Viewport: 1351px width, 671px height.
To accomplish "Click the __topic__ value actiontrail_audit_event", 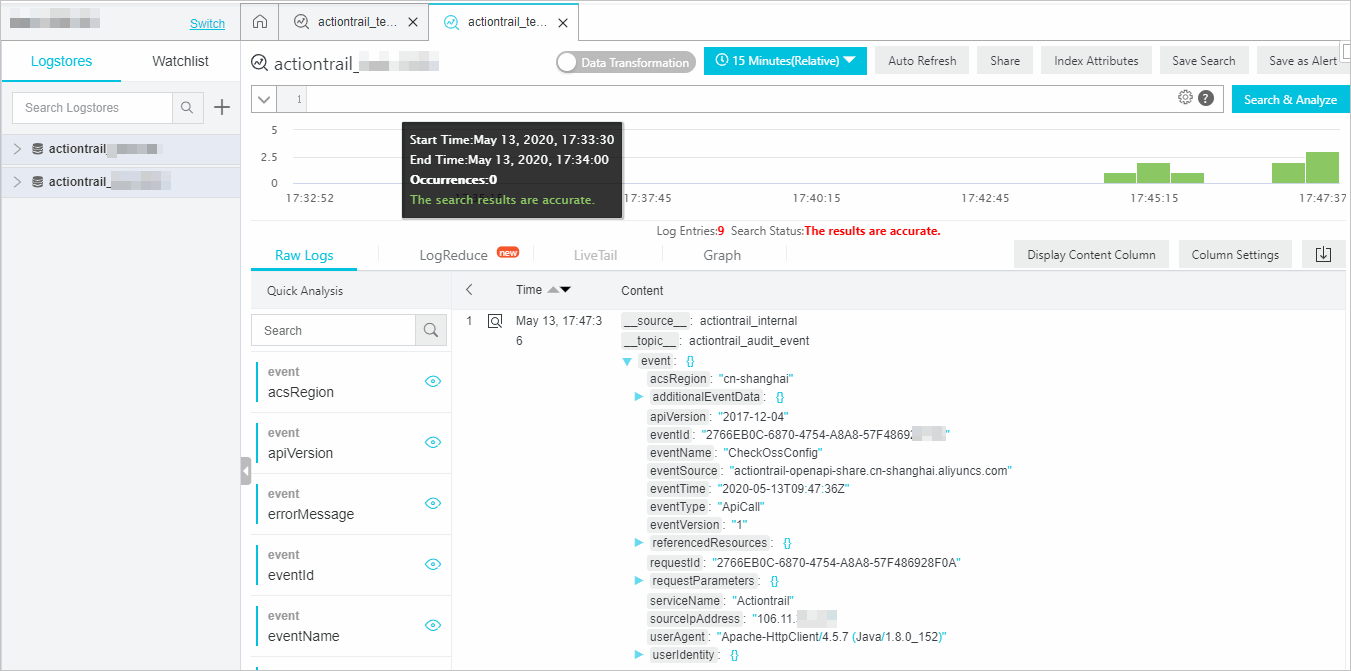I will pyautogui.click(x=749, y=341).
